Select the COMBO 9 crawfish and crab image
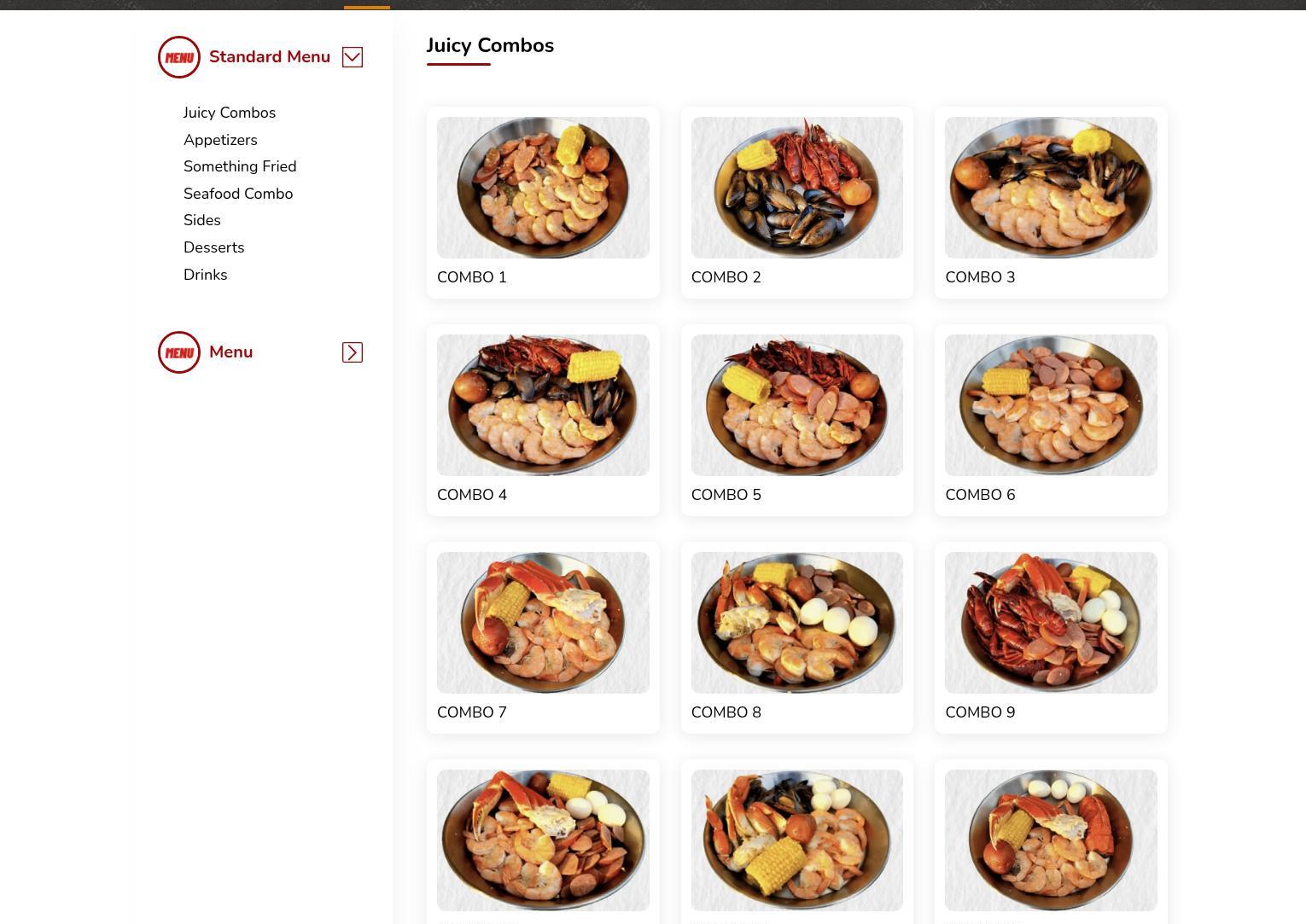 (x=1051, y=623)
